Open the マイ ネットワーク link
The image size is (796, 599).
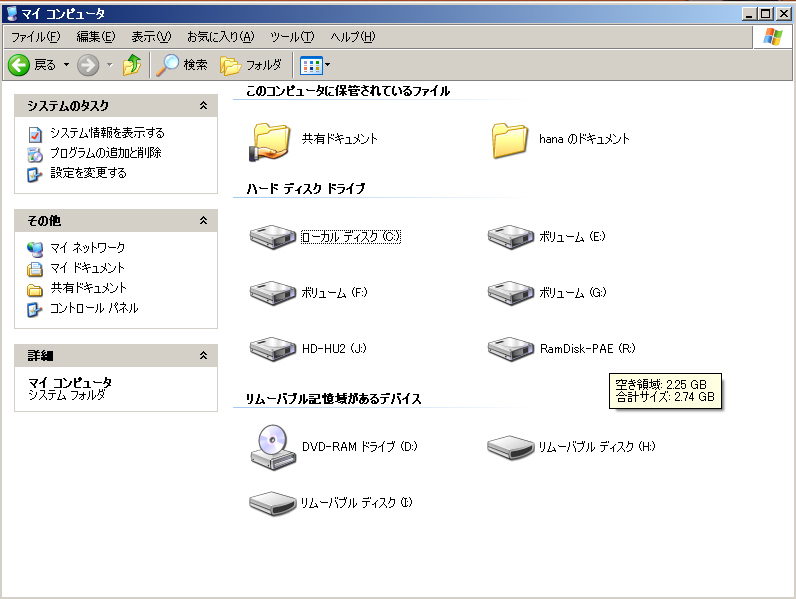point(87,248)
